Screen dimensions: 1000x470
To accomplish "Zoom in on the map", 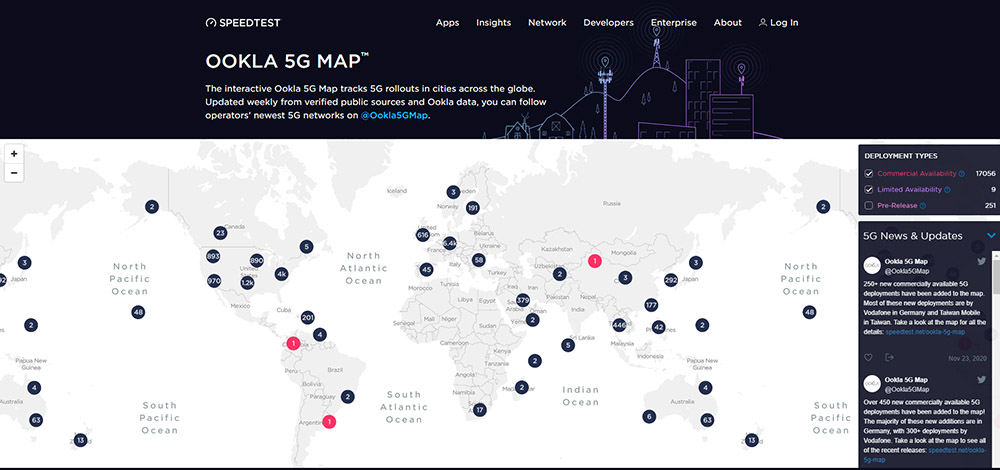I will click(14, 154).
